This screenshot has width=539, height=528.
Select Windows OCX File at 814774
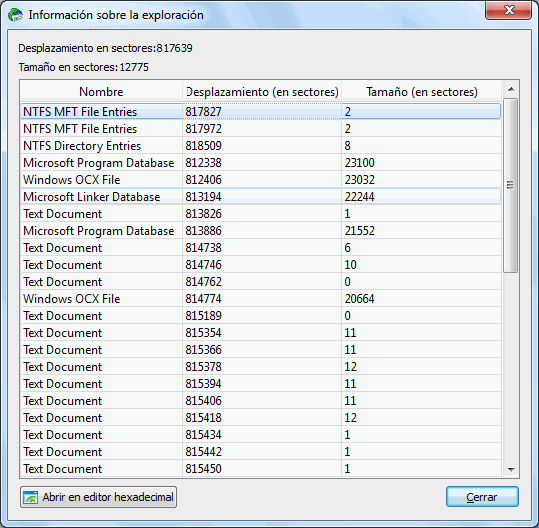261,299
